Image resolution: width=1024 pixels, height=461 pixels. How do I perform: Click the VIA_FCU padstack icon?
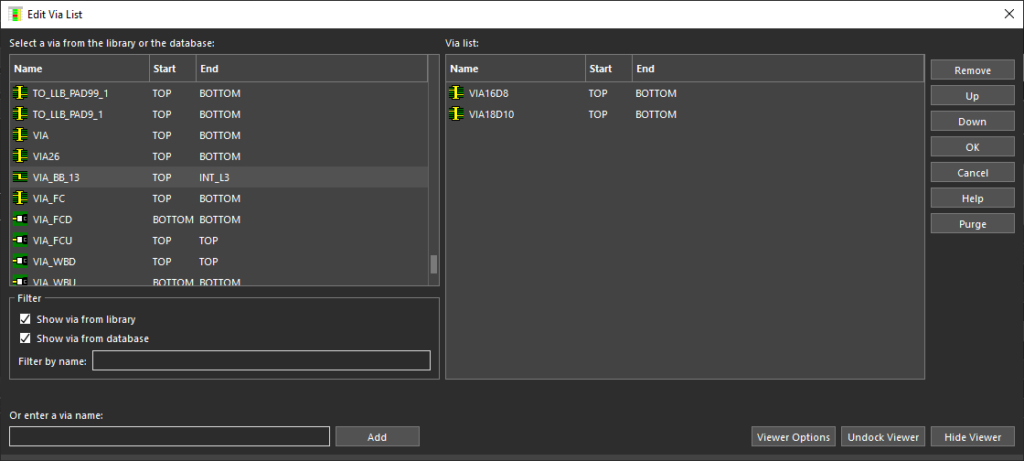point(19,240)
